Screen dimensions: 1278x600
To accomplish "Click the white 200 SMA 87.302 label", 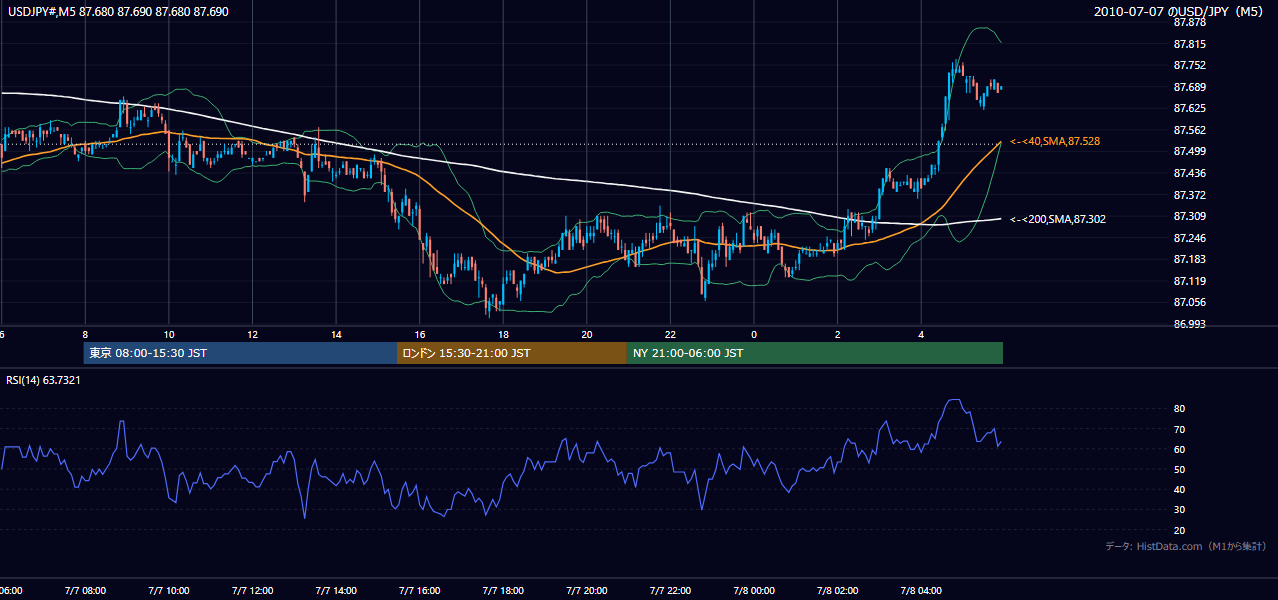I will click(1058, 219).
